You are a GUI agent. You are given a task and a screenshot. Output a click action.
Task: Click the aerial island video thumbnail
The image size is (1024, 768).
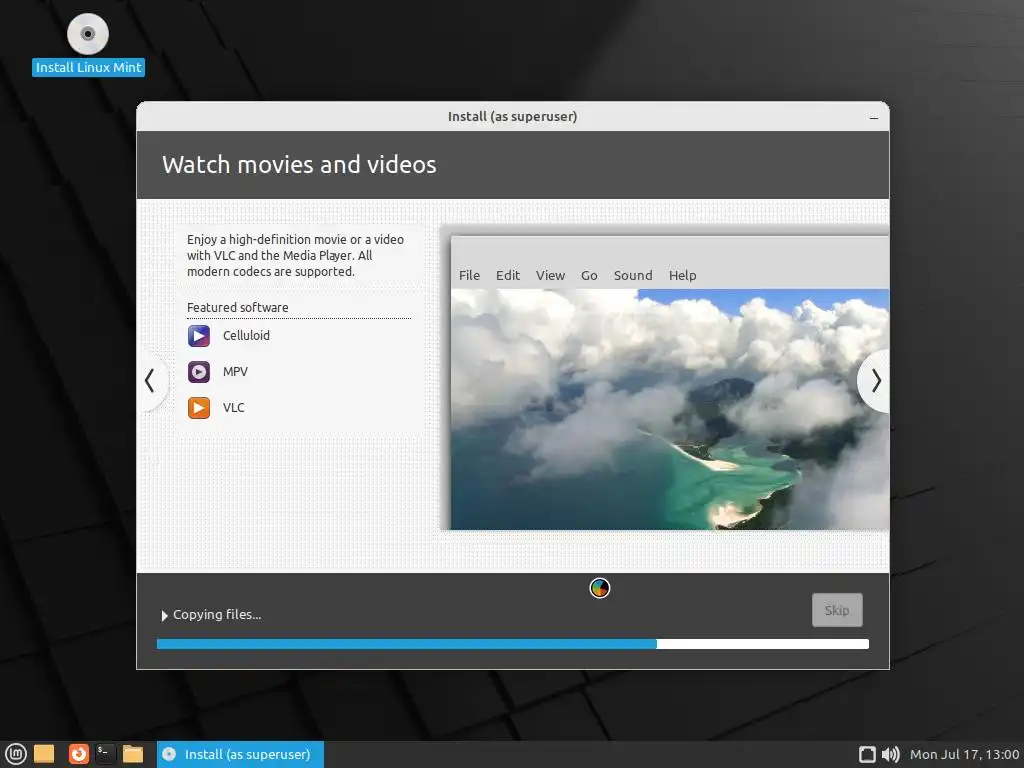point(670,409)
